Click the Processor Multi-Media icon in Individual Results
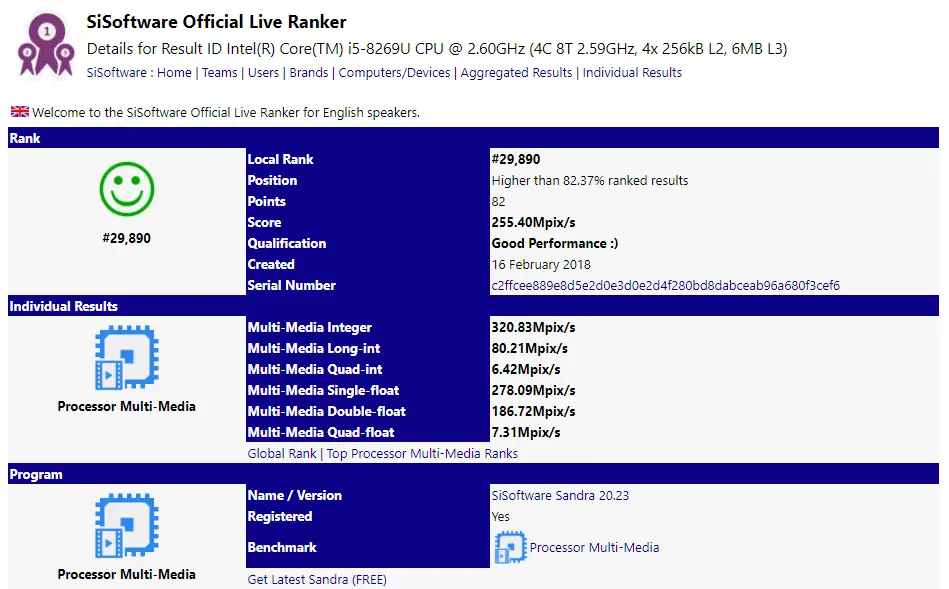Image resolution: width=949 pixels, height=589 pixels. coord(126,357)
